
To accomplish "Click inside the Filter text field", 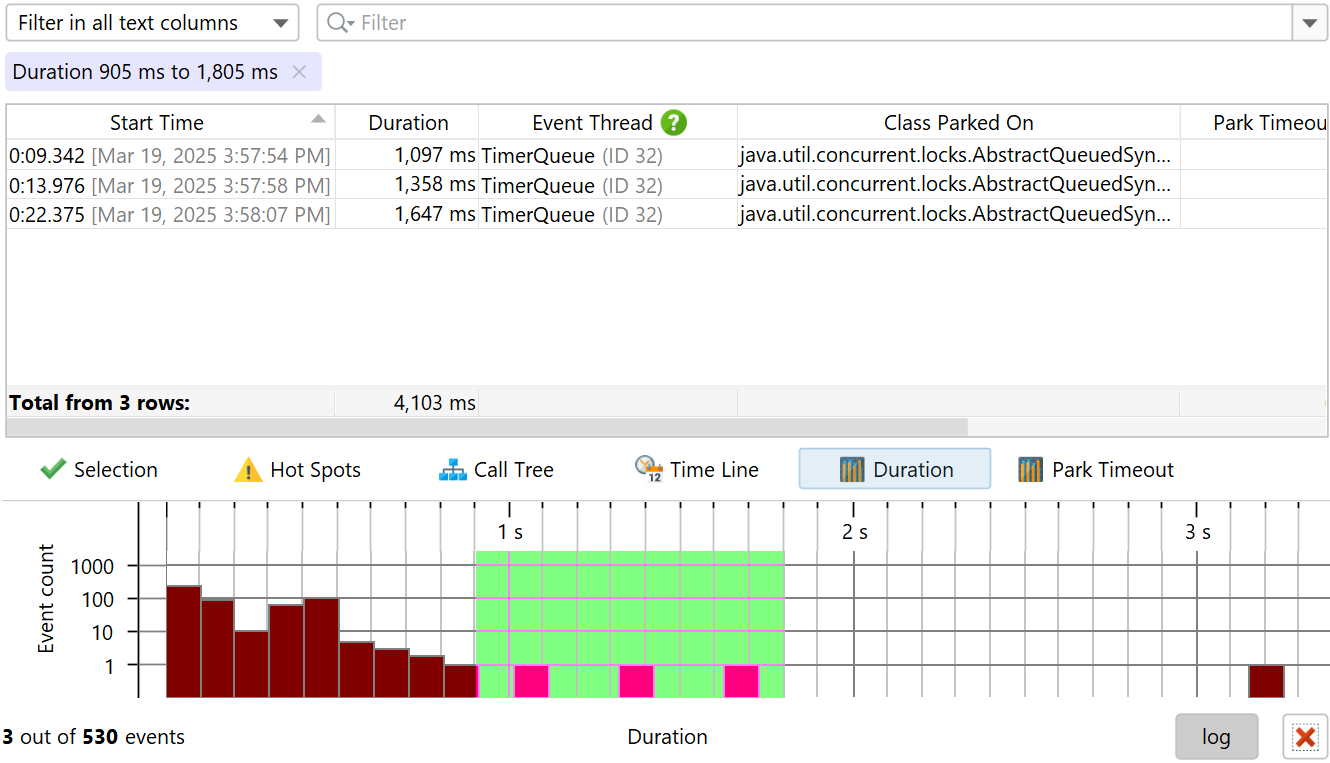I will [800, 23].
